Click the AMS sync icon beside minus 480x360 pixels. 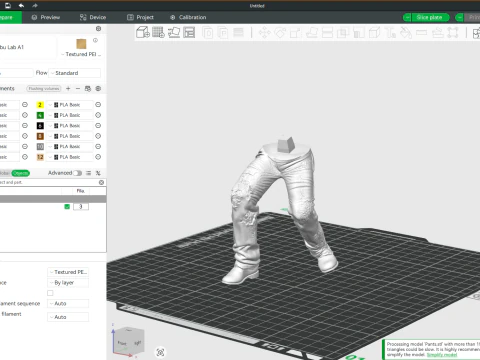point(88,88)
